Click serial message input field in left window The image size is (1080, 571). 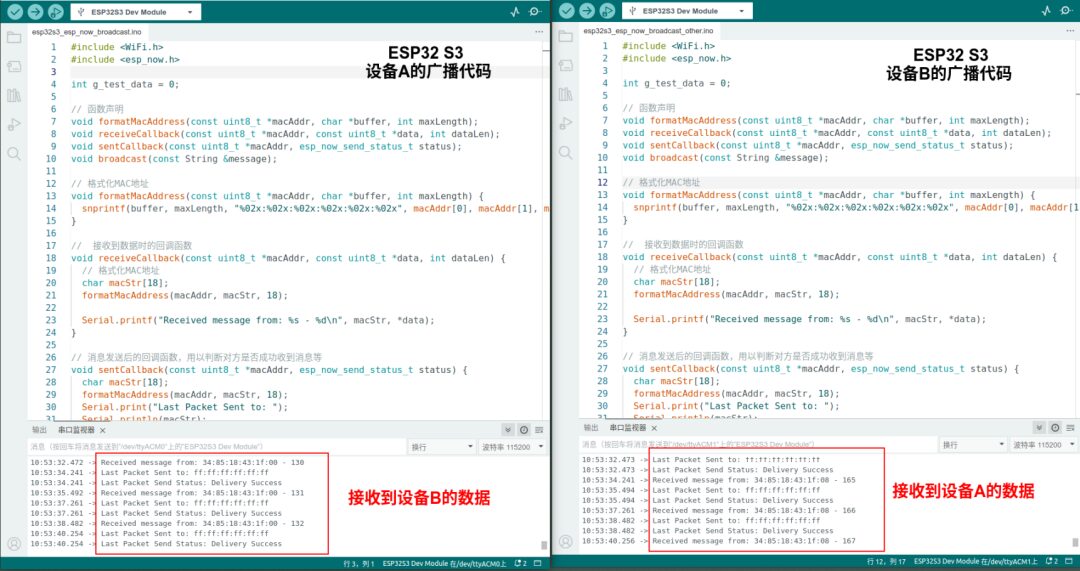click(217, 447)
